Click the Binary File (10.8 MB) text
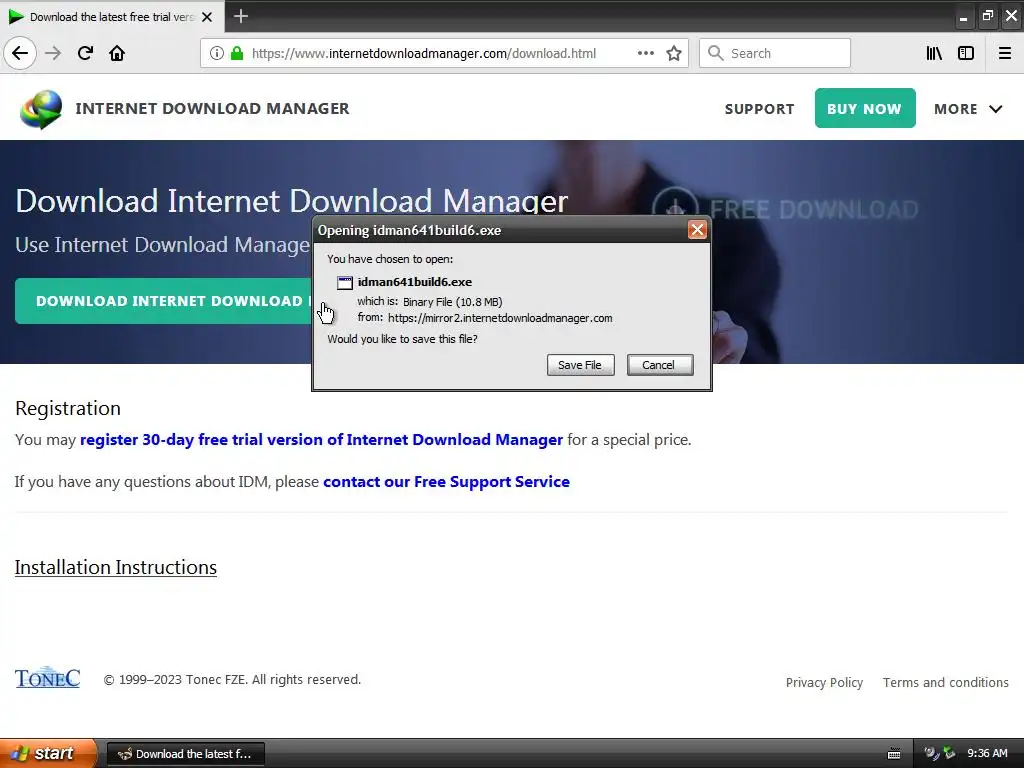Screen dimensions: 1024x768 [x=453, y=302]
